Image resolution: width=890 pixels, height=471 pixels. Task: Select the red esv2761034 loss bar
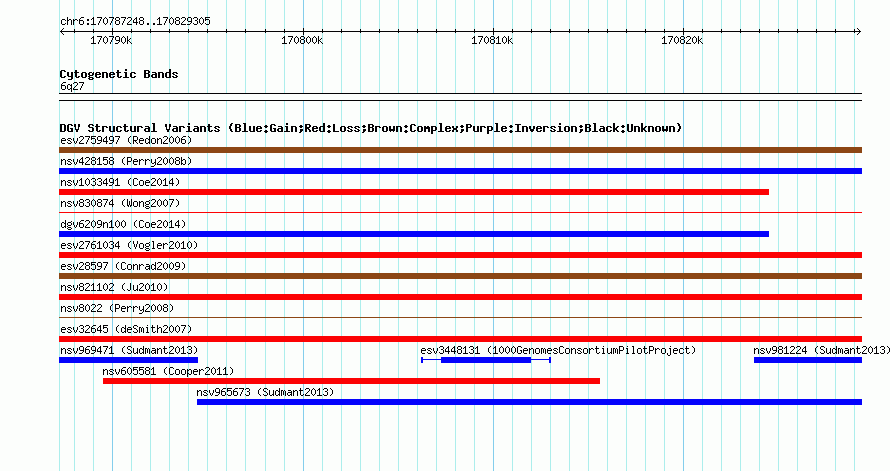pyautogui.click(x=460, y=255)
